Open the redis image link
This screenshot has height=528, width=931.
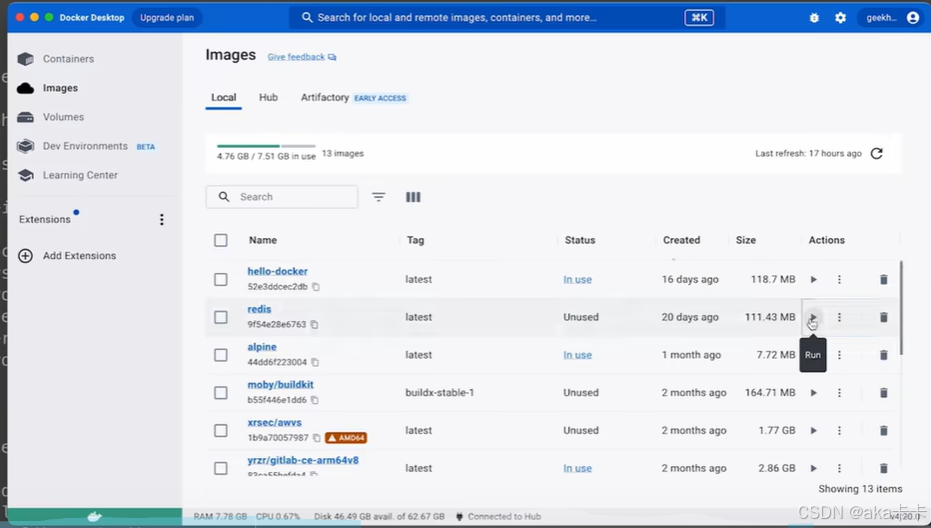(x=259, y=309)
